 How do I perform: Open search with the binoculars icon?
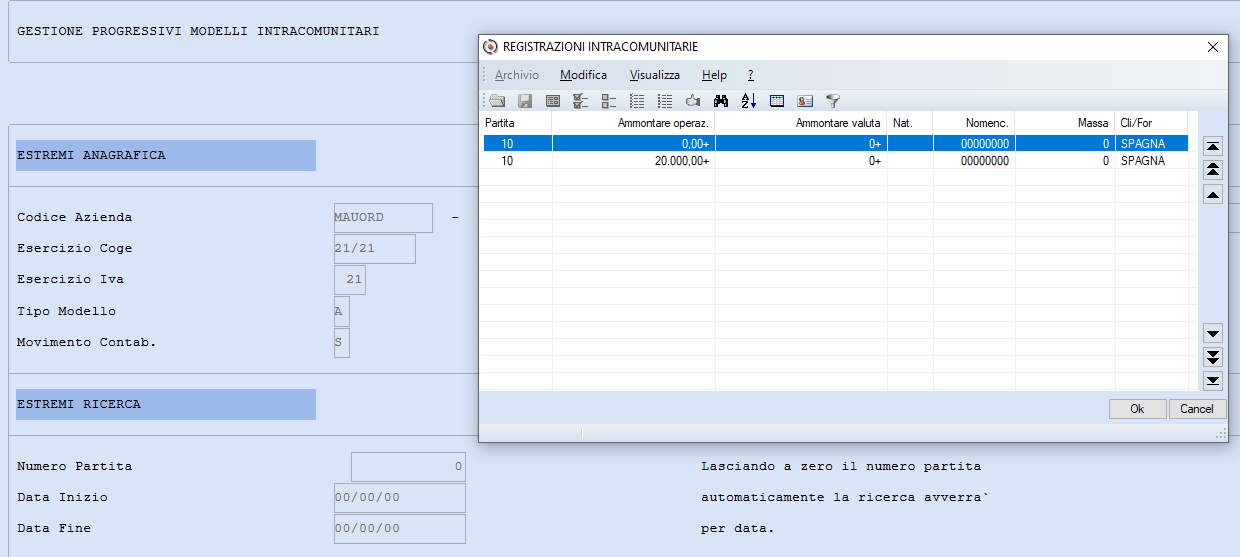tap(721, 101)
